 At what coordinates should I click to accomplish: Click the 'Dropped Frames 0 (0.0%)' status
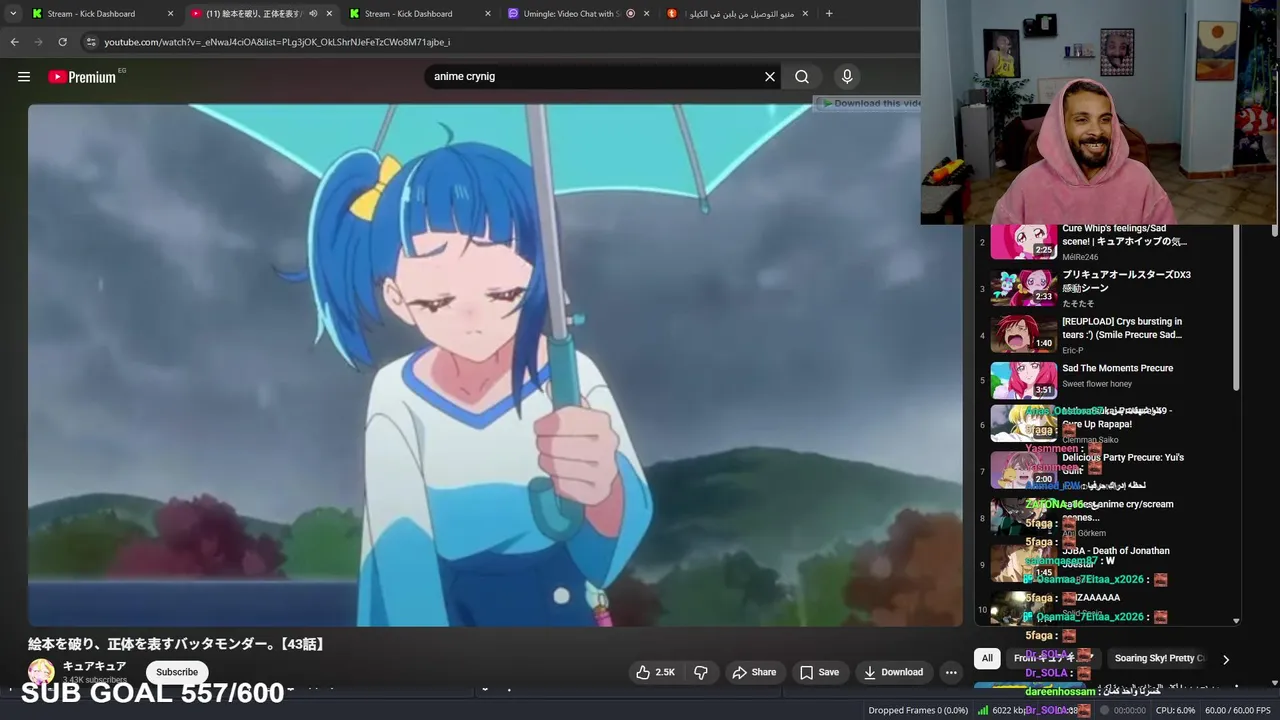[918, 710]
